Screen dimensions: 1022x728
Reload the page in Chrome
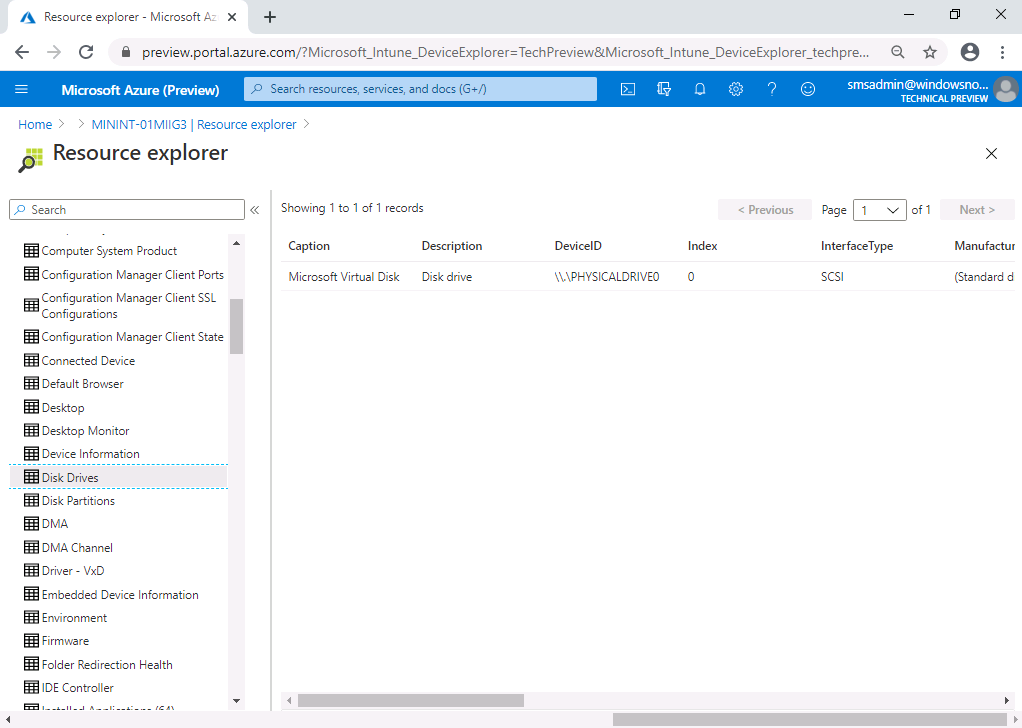[86, 52]
